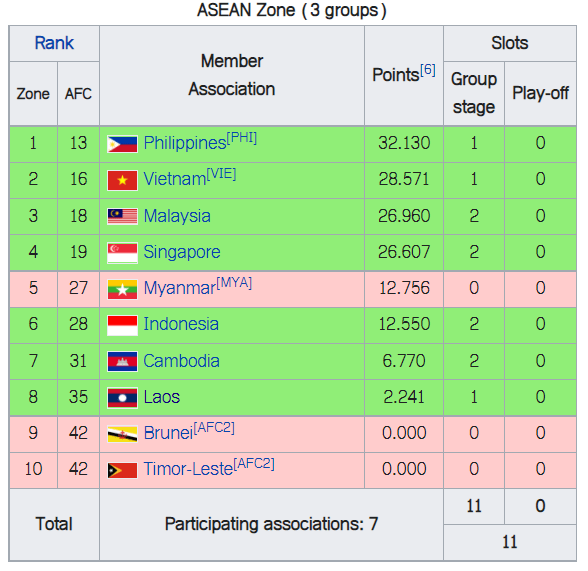Open the [PHI] footnote superscript
This screenshot has height=571, width=588.
click(x=242, y=138)
